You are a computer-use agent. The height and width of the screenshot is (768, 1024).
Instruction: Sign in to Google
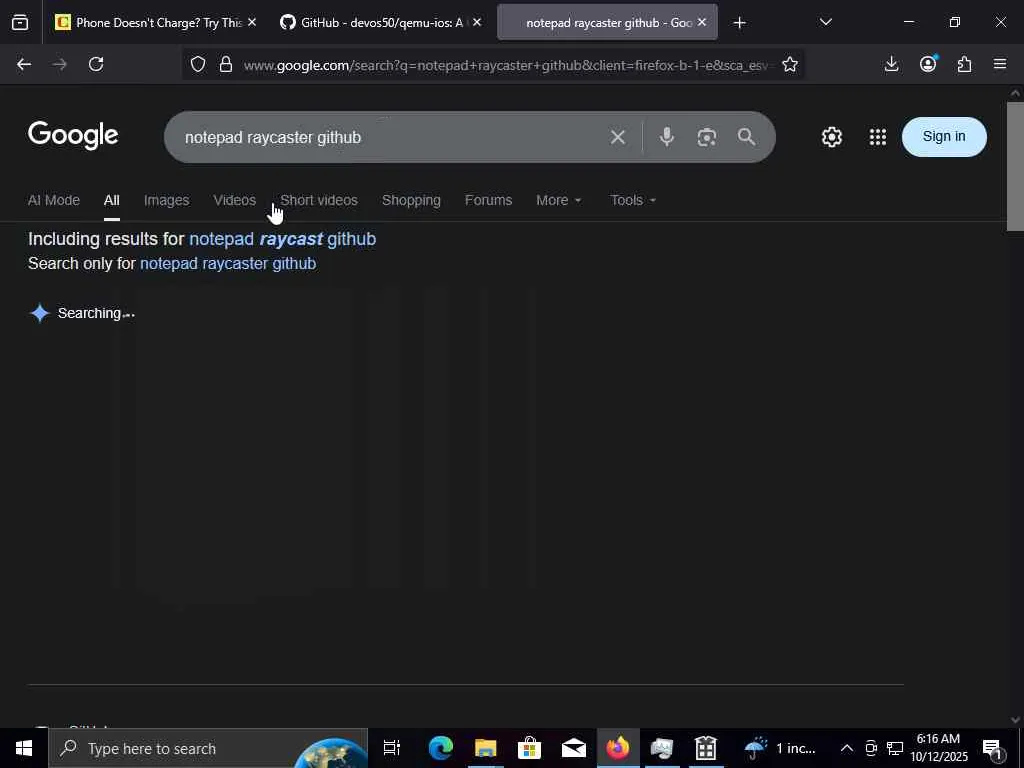click(x=944, y=136)
